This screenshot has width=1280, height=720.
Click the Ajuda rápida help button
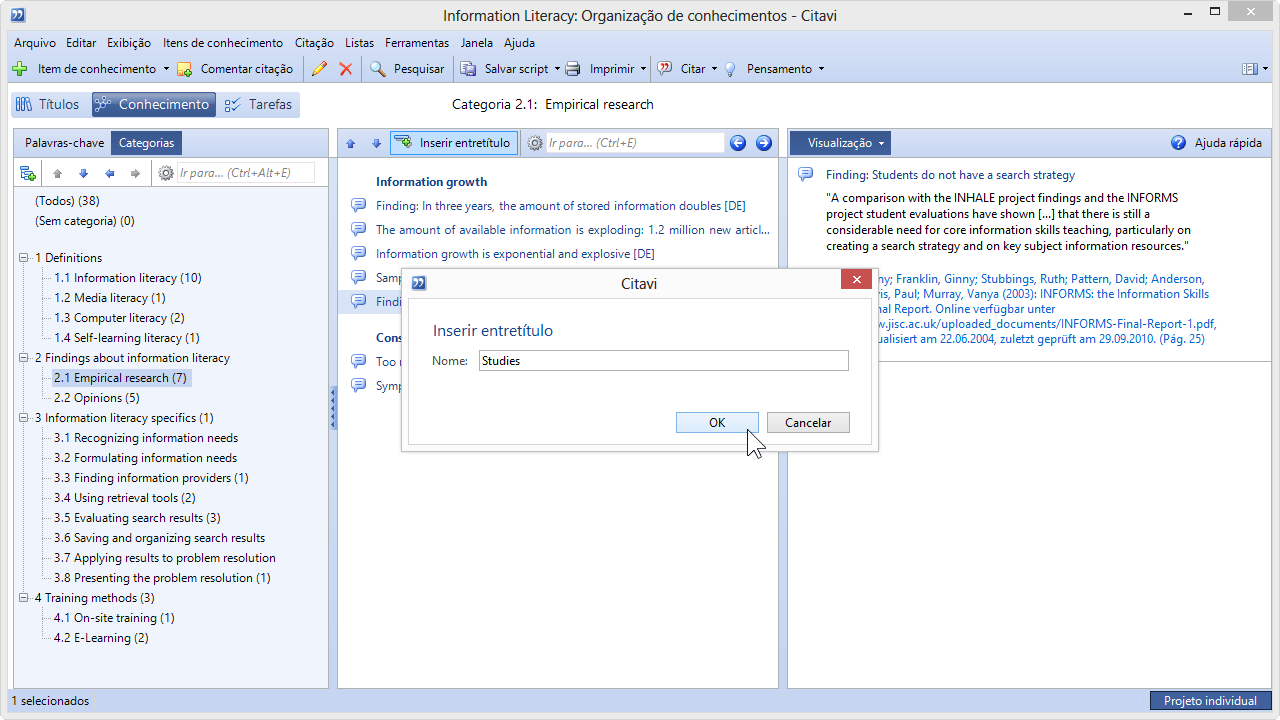(x=1216, y=143)
